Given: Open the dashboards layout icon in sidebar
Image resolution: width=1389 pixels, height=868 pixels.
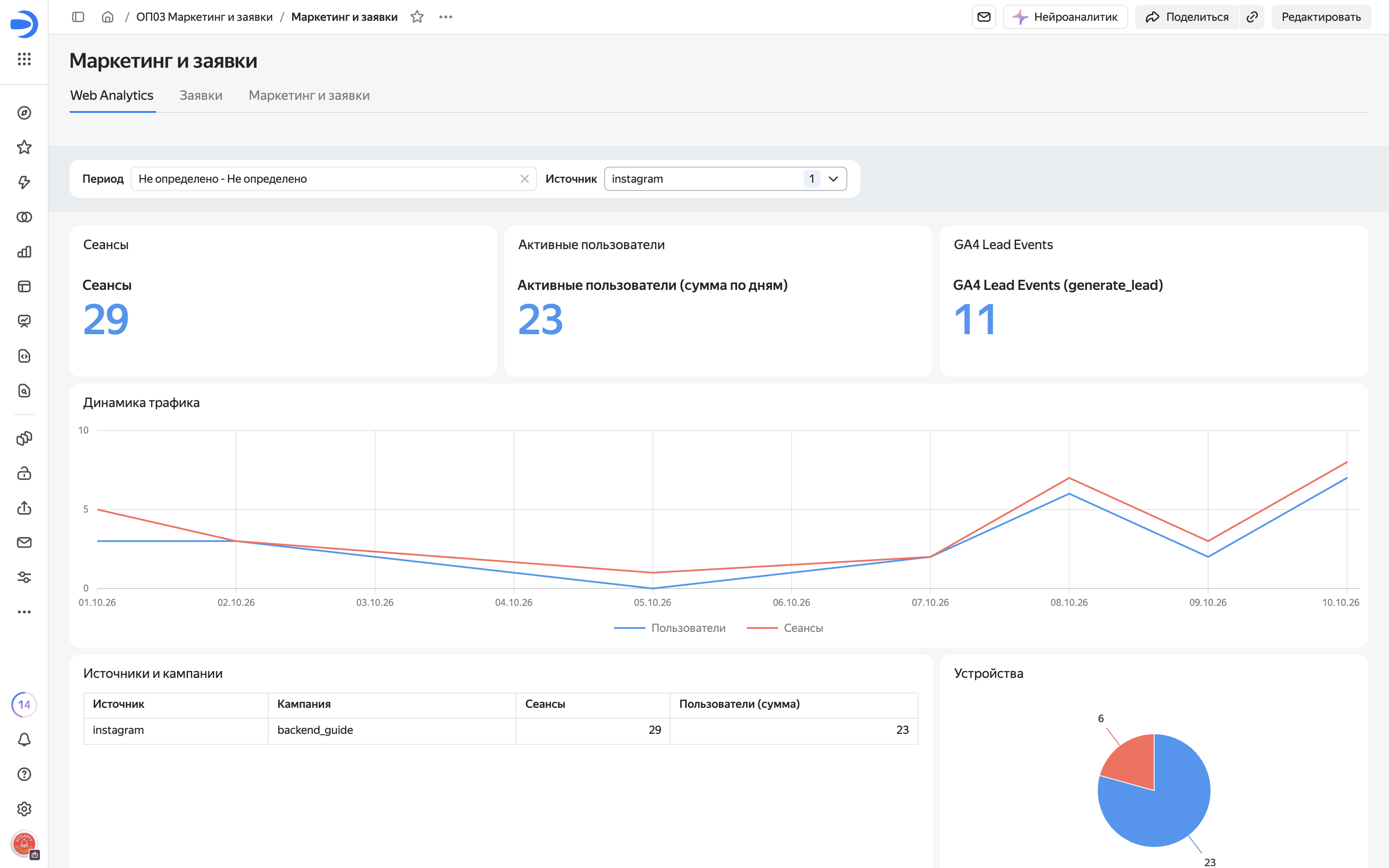Looking at the screenshot, I should [24, 286].
